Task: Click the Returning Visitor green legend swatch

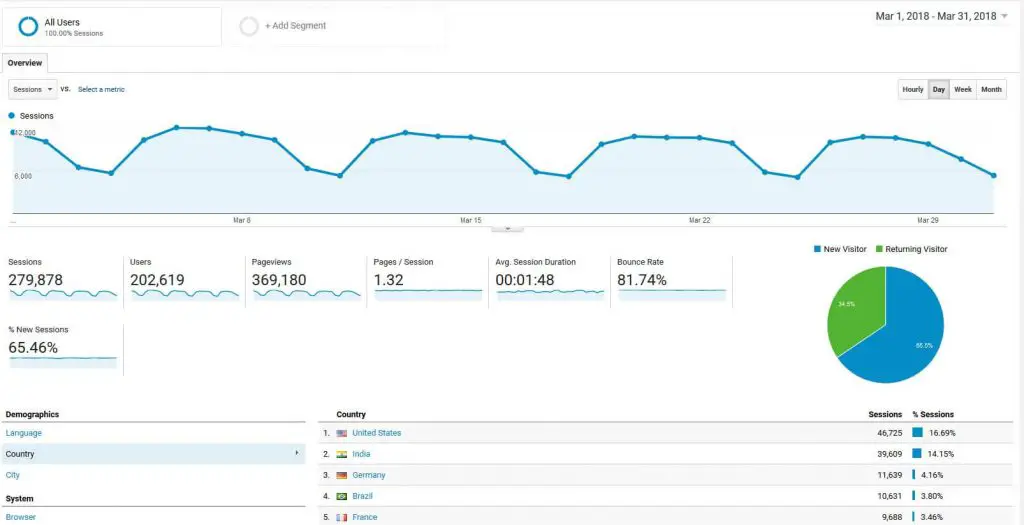Action: 878,249
